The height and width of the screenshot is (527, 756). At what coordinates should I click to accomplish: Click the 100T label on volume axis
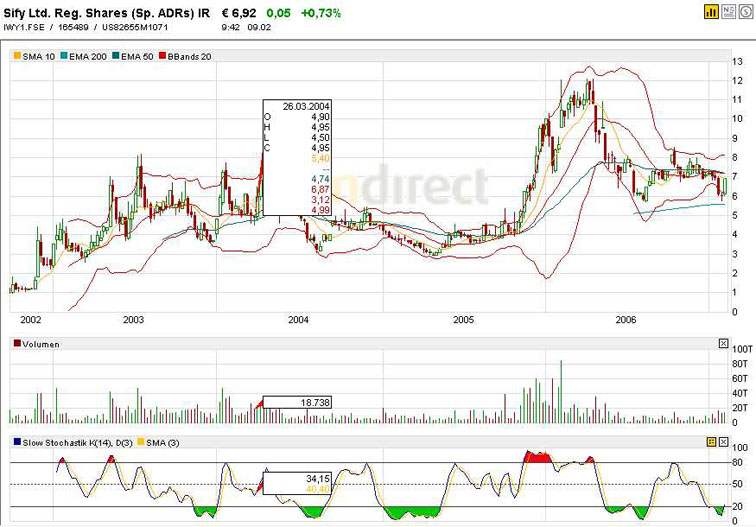(742, 349)
